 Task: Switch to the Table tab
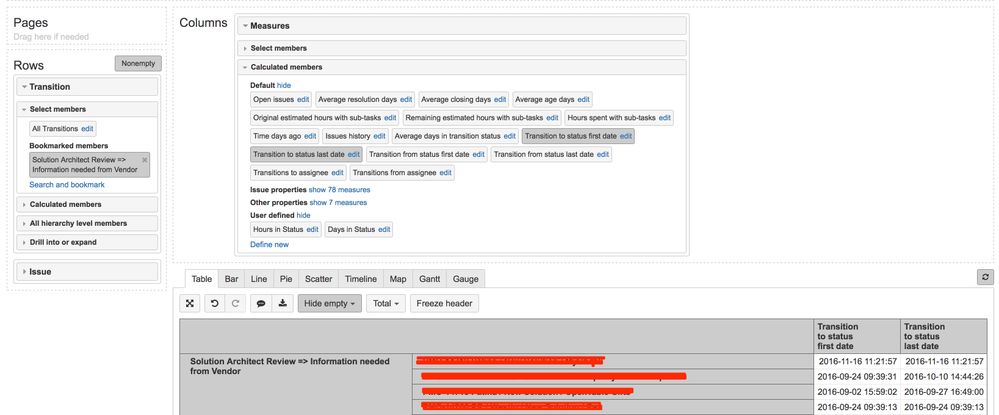(x=202, y=279)
